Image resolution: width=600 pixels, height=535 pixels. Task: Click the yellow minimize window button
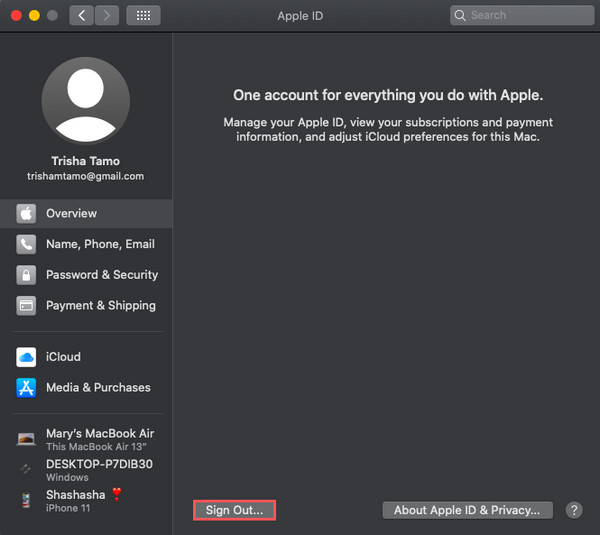(34, 15)
